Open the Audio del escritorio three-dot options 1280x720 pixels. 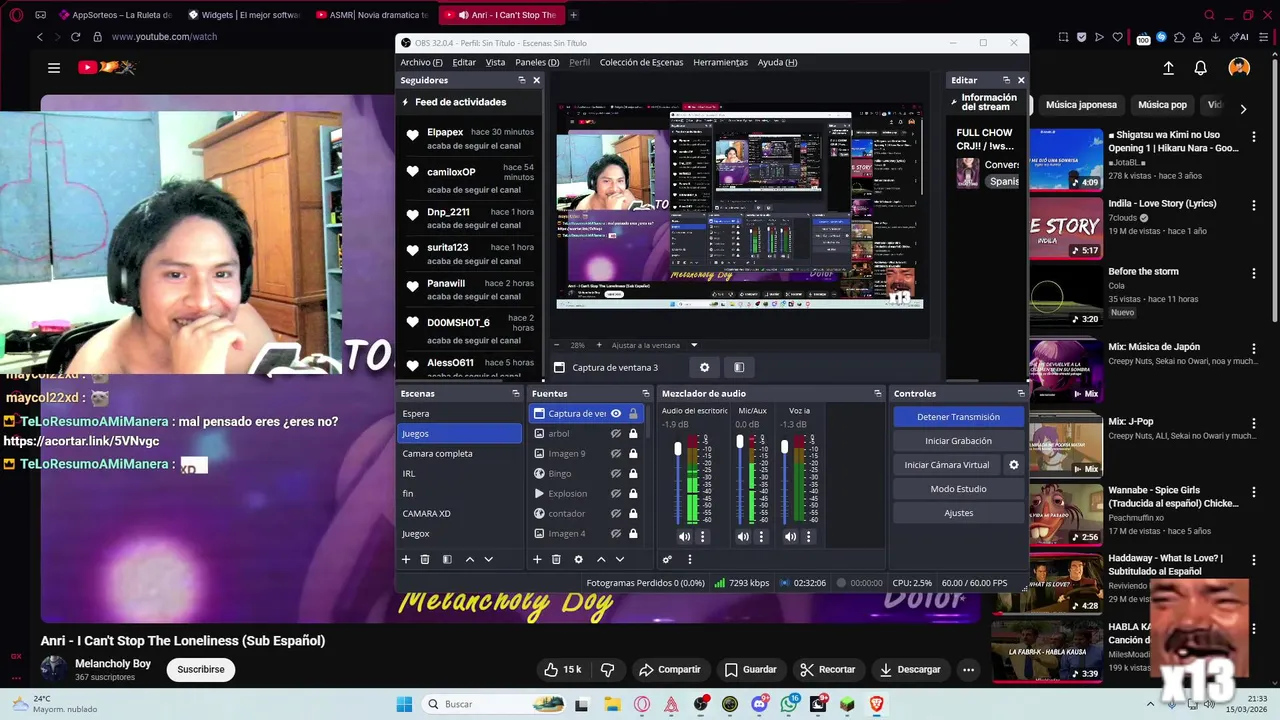click(702, 536)
